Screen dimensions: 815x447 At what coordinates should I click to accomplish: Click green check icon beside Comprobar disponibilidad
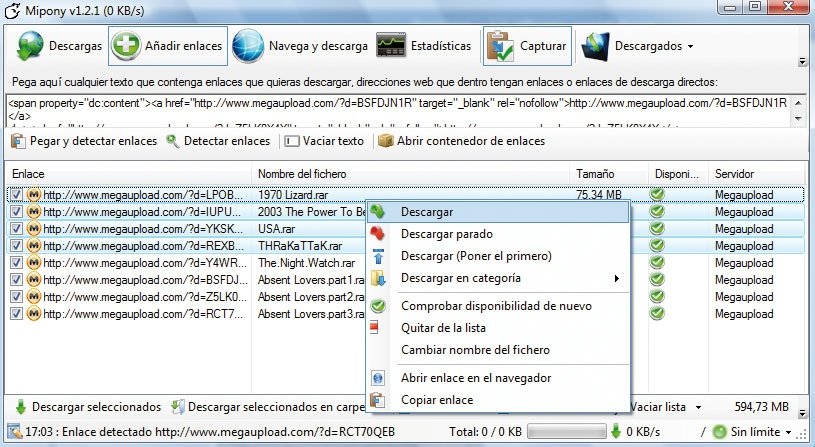378,306
